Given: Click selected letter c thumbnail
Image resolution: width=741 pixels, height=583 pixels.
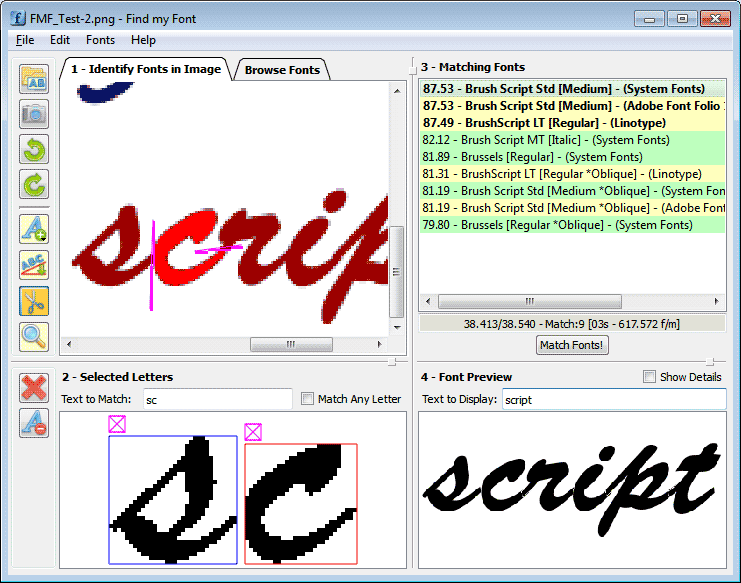Looking at the screenshot, I should (x=301, y=504).
